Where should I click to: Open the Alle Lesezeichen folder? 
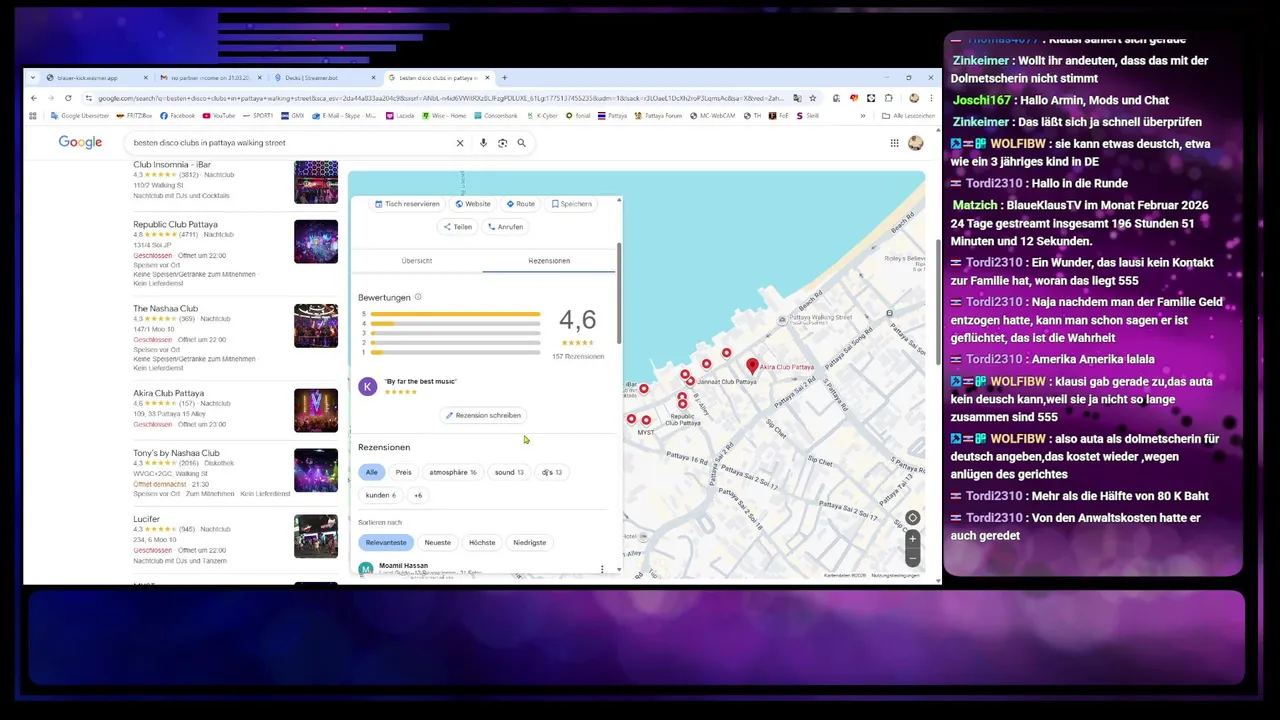pos(909,116)
